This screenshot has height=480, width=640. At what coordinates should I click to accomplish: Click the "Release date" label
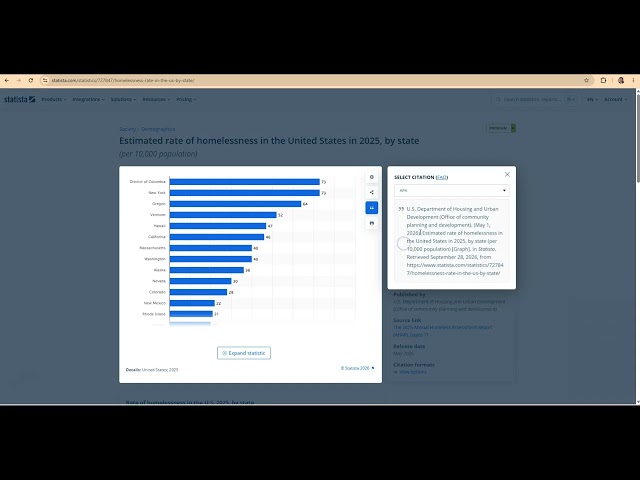tap(409, 346)
